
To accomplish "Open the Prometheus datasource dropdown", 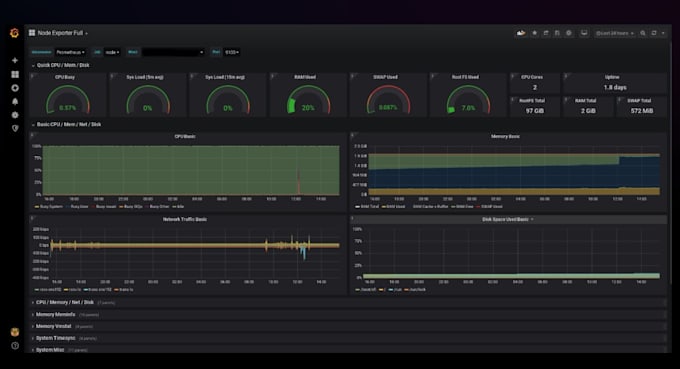I will click(71, 52).
